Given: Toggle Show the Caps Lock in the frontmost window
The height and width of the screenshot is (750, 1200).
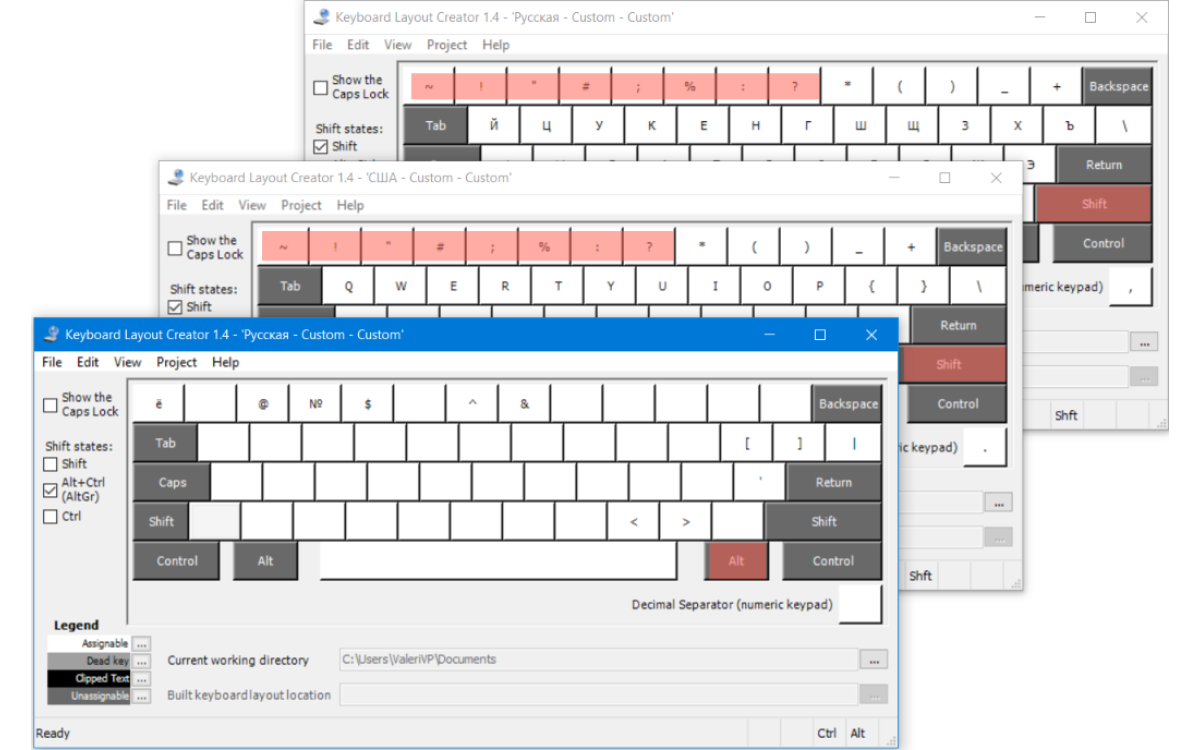Looking at the screenshot, I should point(50,405).
